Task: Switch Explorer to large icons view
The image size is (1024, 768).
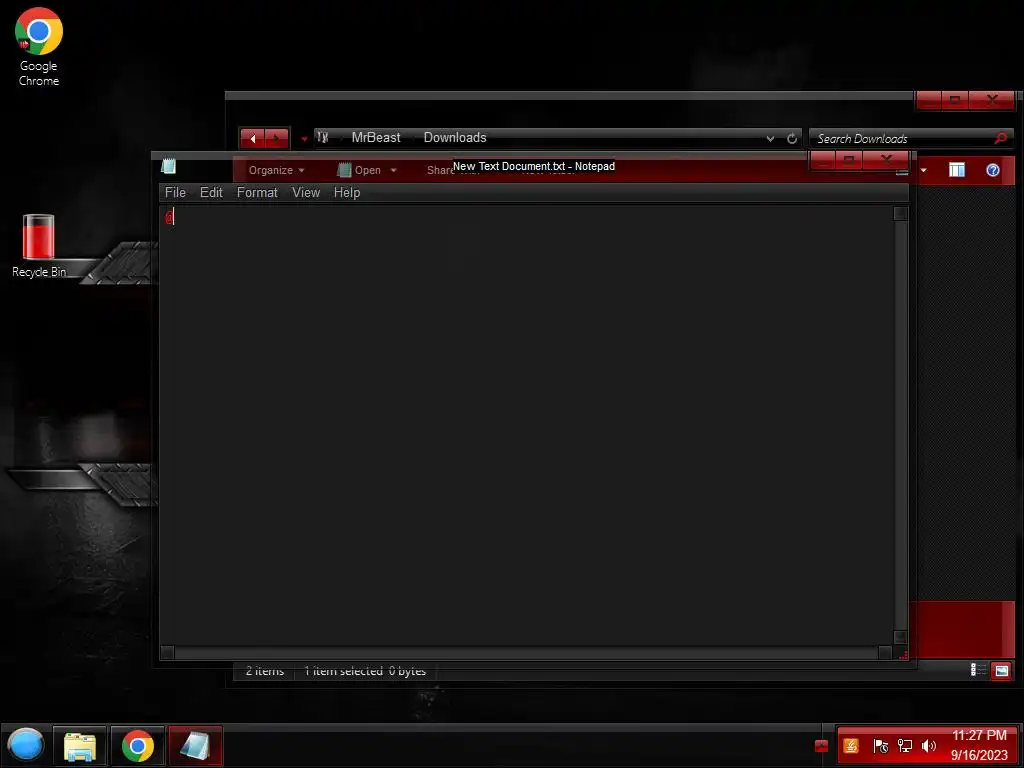Action: coord(1001,670)
